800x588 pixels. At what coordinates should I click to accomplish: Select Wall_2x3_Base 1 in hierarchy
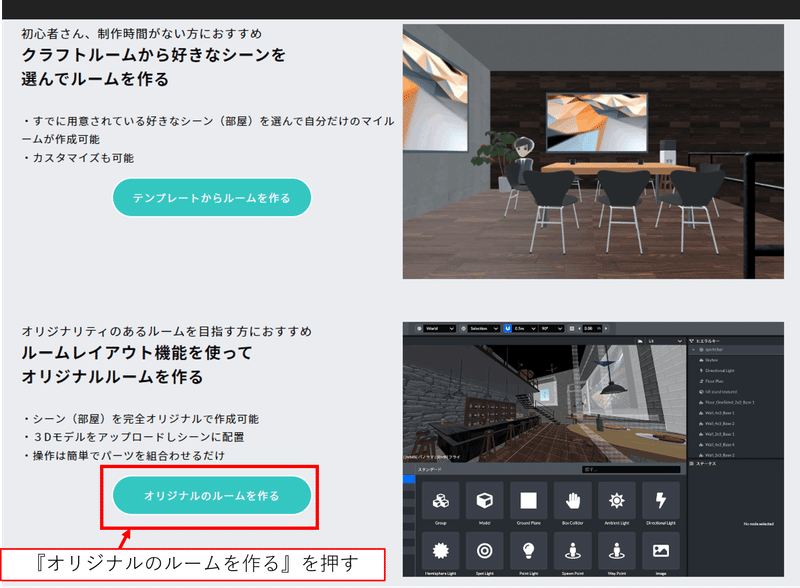tap(717, 434)
